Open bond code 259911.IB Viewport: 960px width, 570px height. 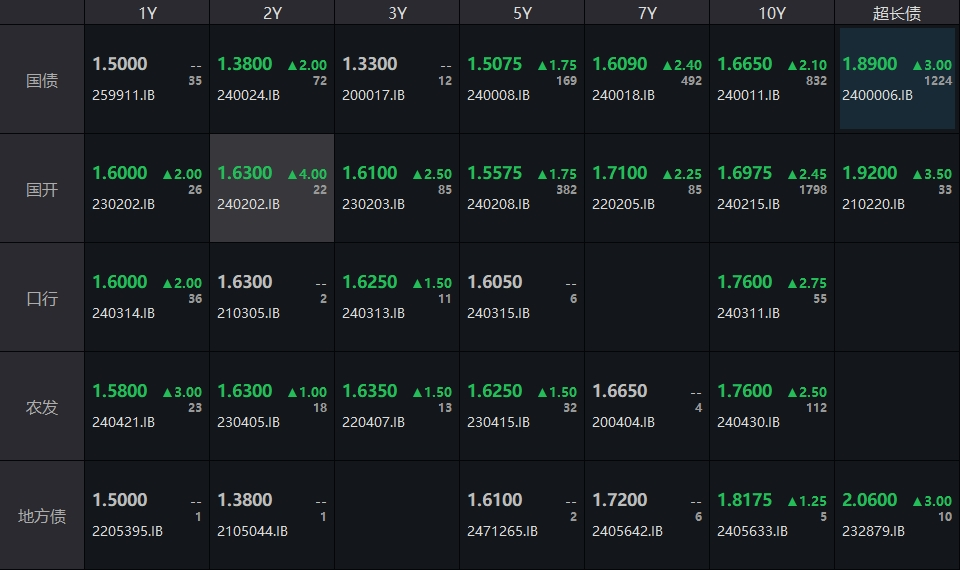pos(123,95)
